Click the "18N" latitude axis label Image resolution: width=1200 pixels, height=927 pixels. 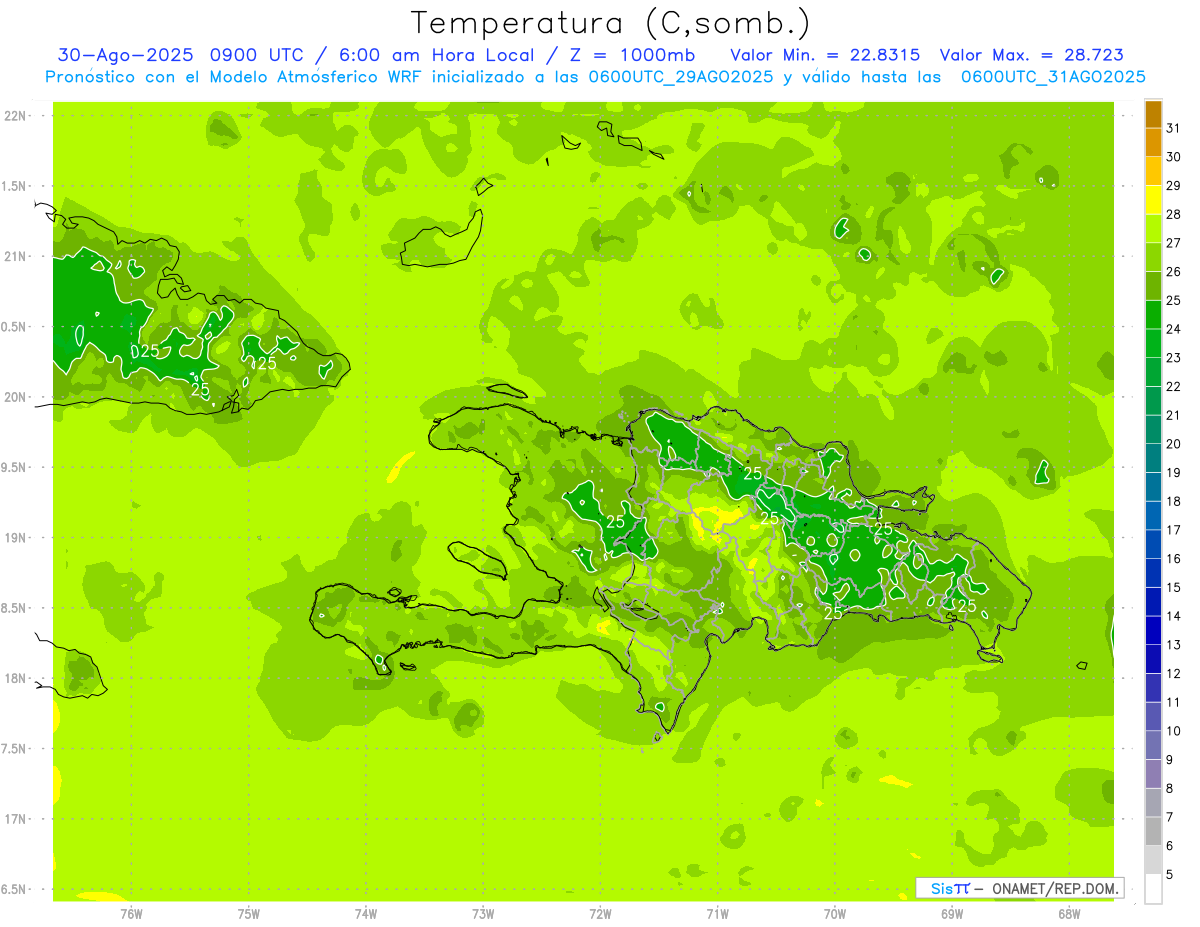(16, 678)
